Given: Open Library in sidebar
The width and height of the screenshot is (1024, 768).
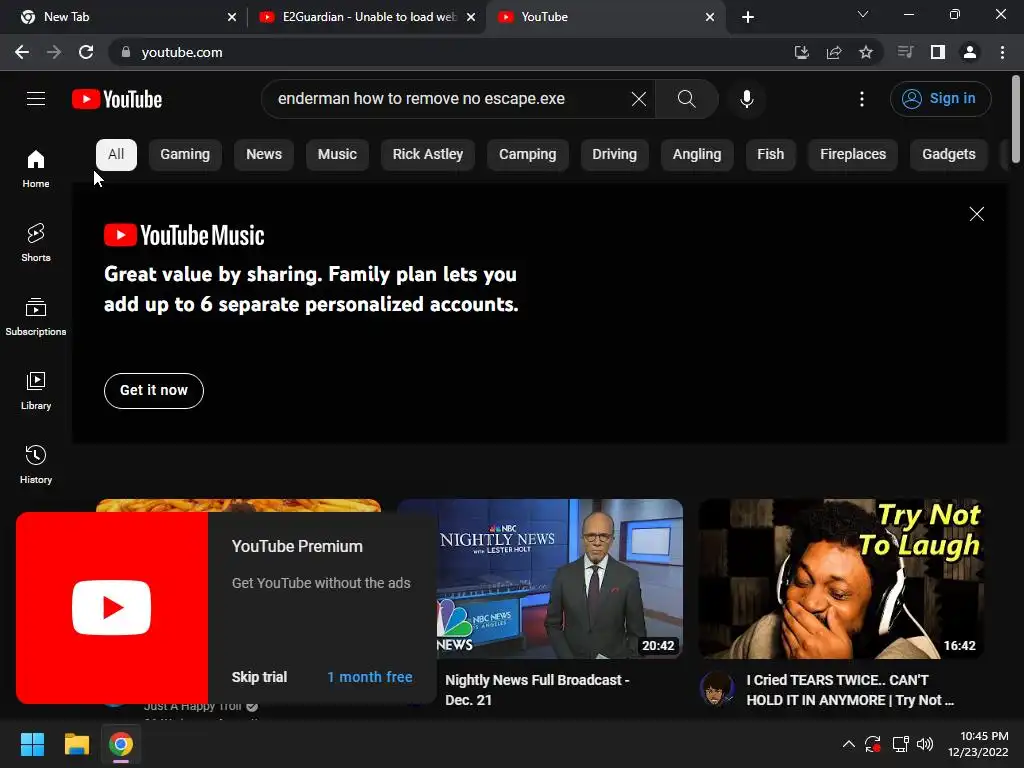Looking at the screenshot, I should [36, 391].
